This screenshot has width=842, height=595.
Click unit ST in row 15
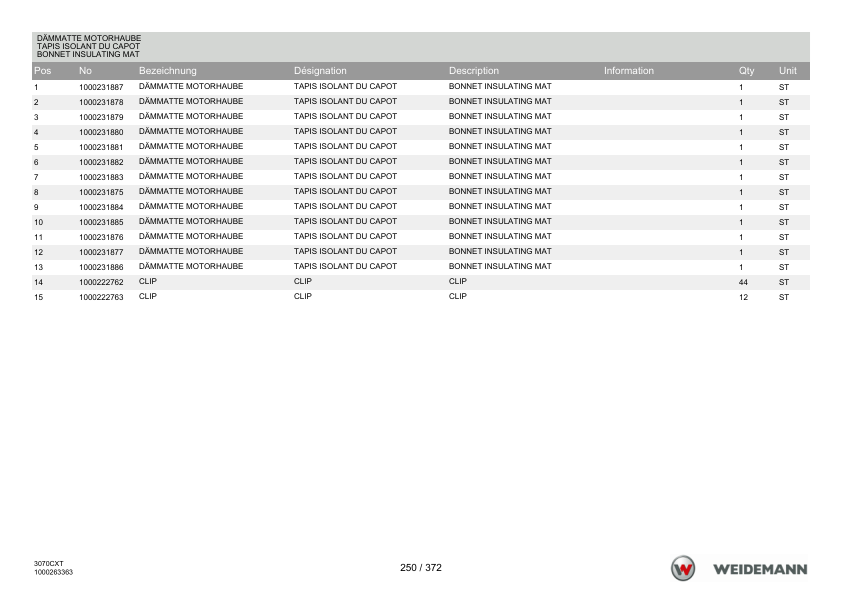(784, 298)
